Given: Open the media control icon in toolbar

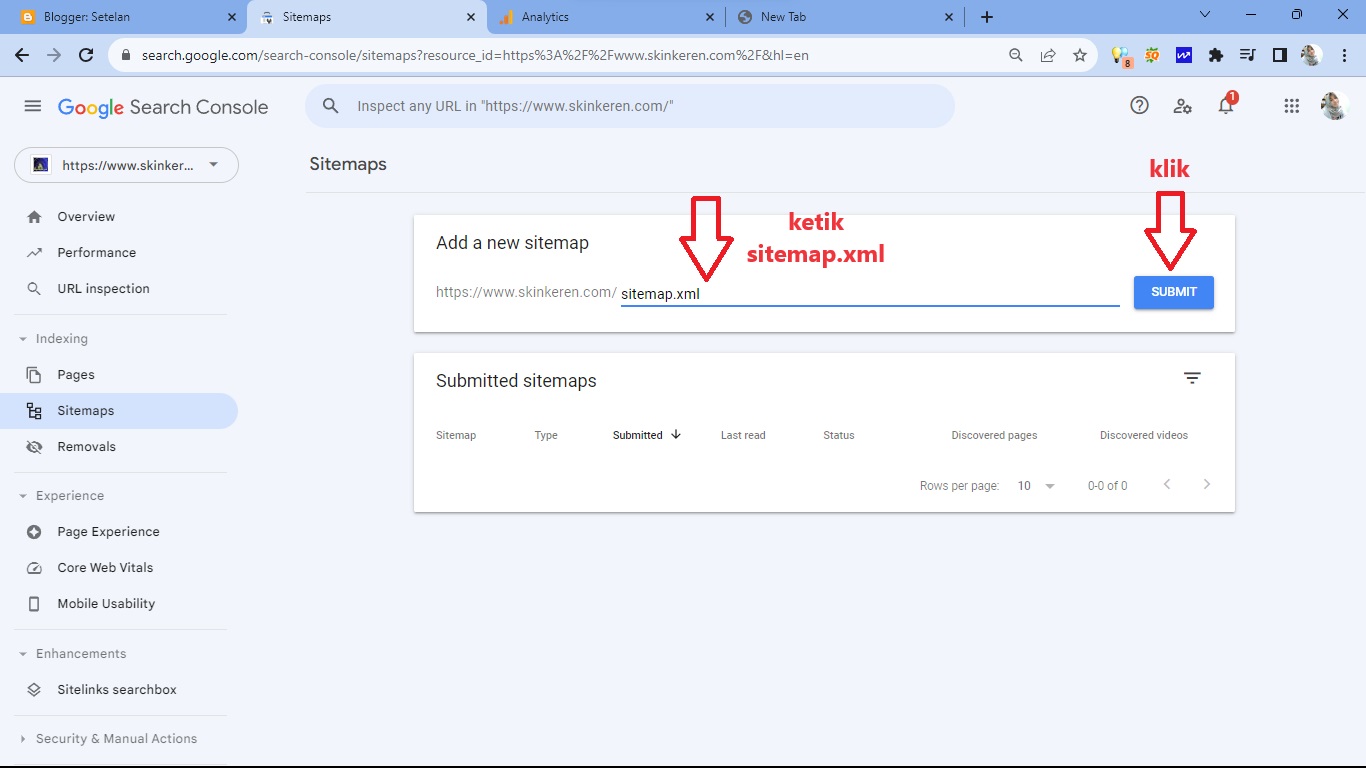Looking at the screenshot, I should pos(1248,56).
